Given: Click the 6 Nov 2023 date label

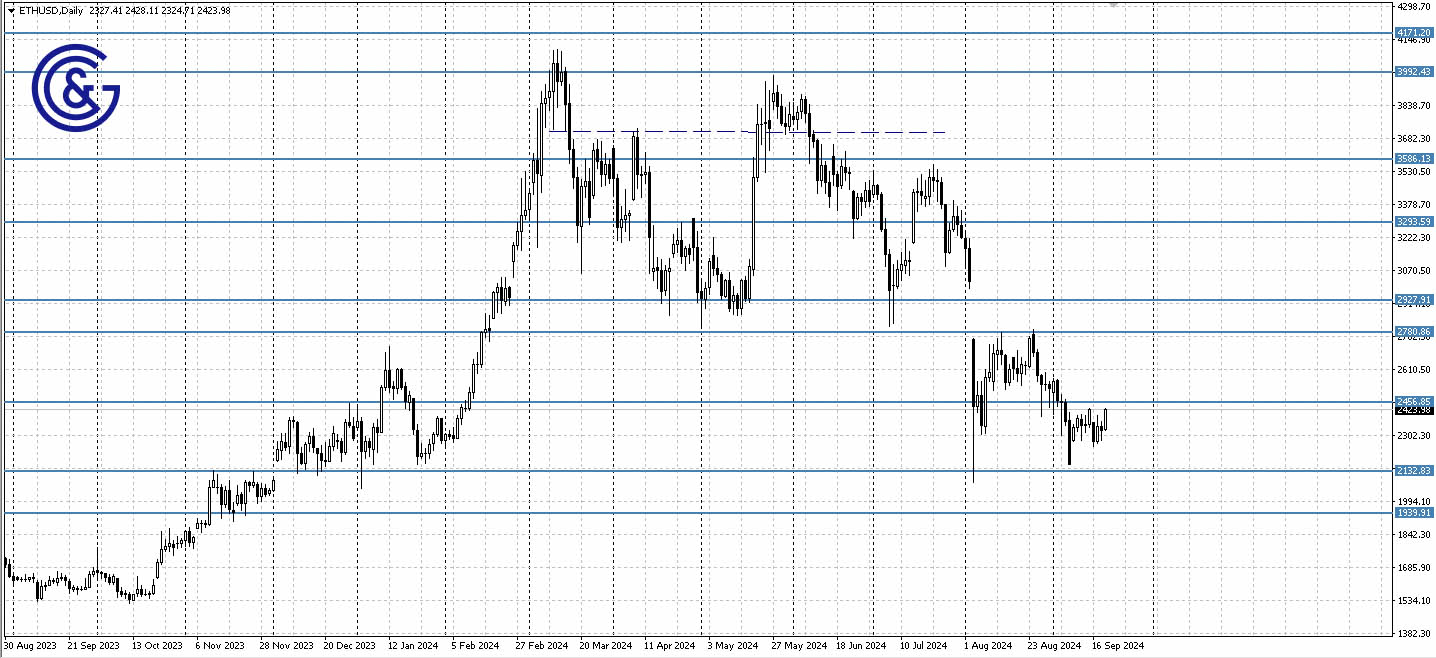Looking at the screenshot, I should coord(220,646).
